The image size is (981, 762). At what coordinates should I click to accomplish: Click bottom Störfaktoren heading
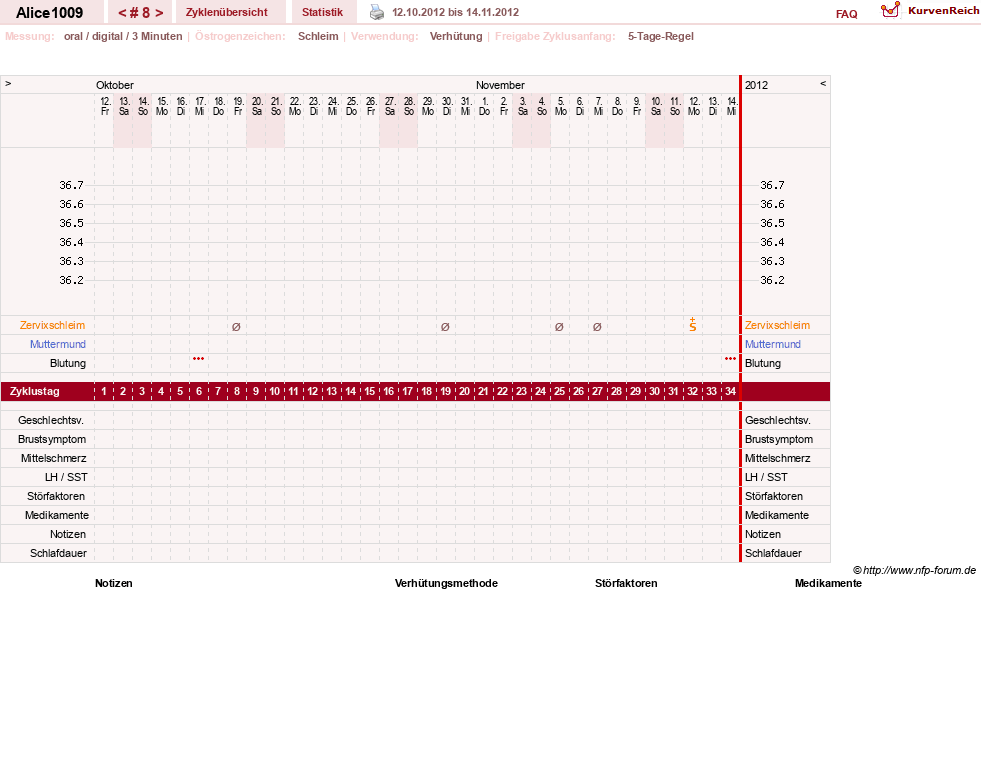coord(626,583)
